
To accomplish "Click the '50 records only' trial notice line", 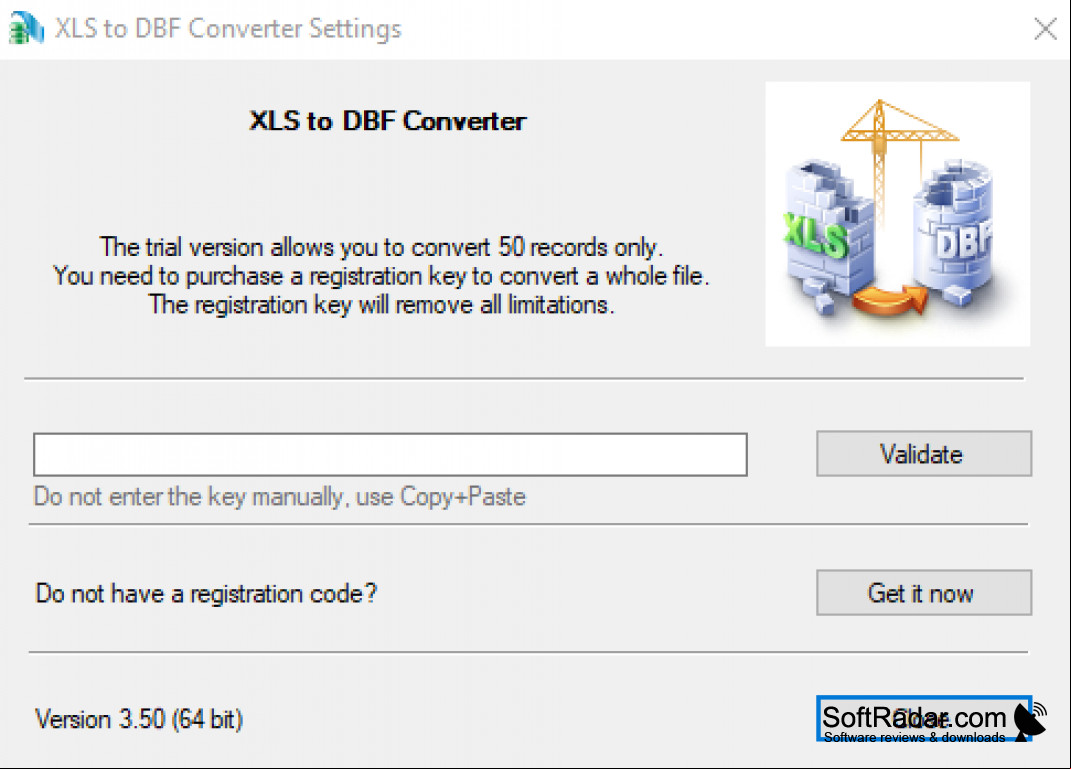I will click(381, 247).
